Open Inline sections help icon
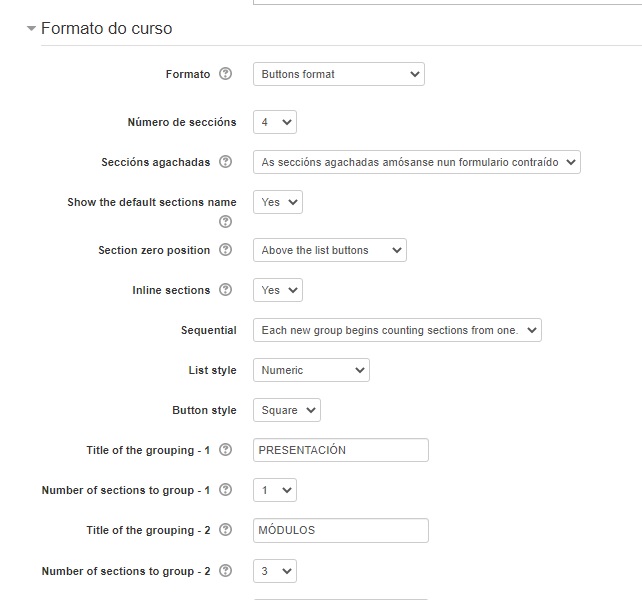This screenshot has width=642, height=600. (x=225, y=290)
